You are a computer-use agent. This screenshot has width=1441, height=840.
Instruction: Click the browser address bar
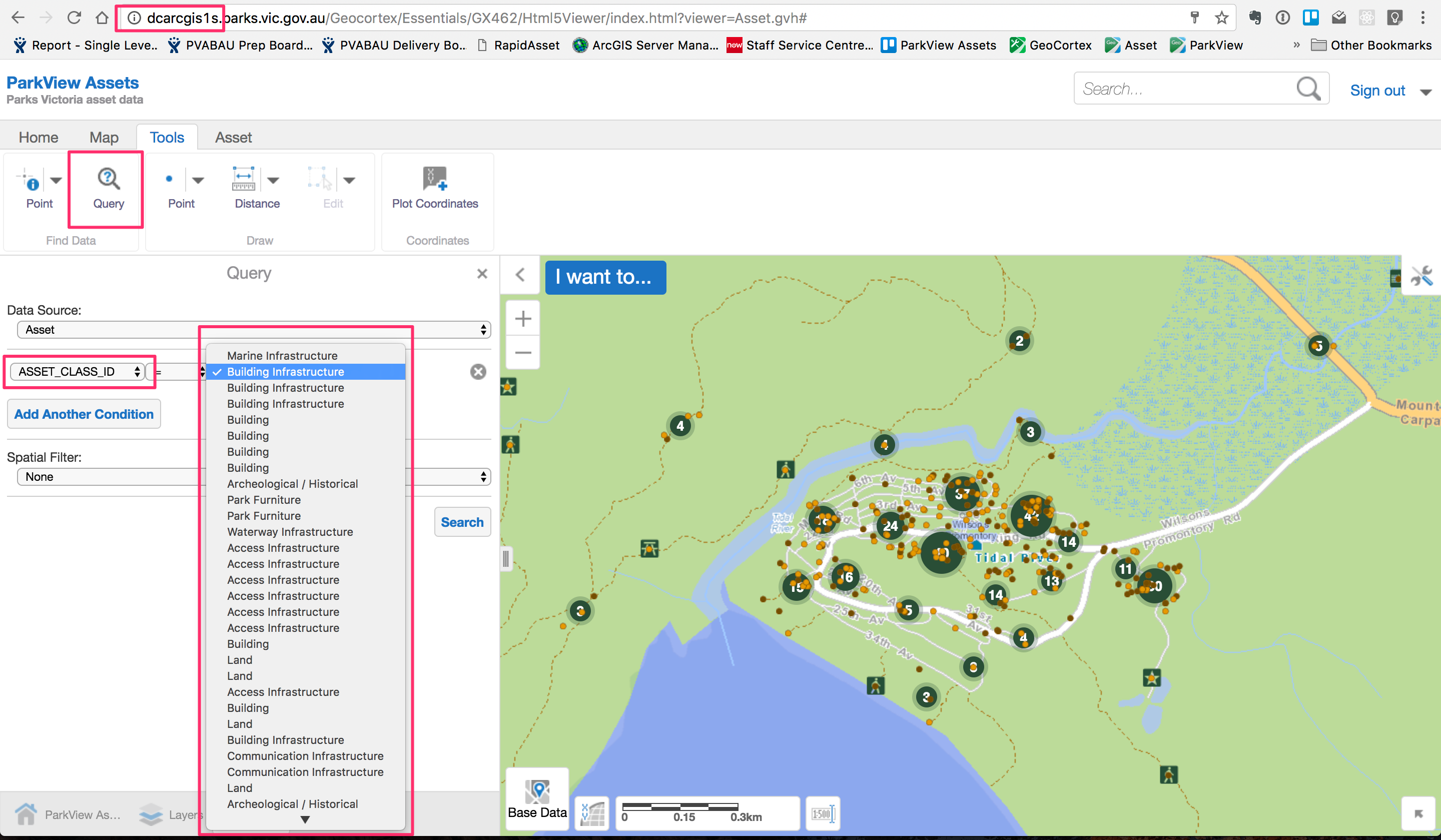(652, 18)
